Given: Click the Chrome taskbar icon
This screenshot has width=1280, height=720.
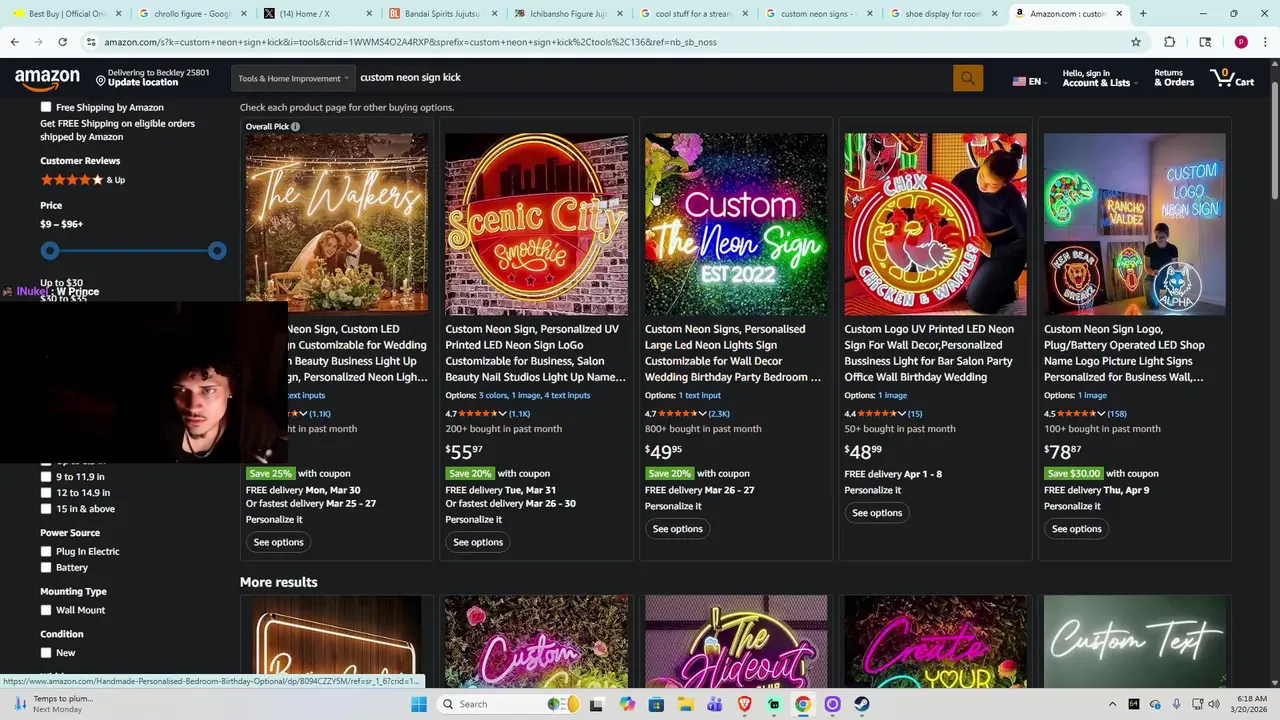Looking at the screenshot, I should [x=803, y=704].
